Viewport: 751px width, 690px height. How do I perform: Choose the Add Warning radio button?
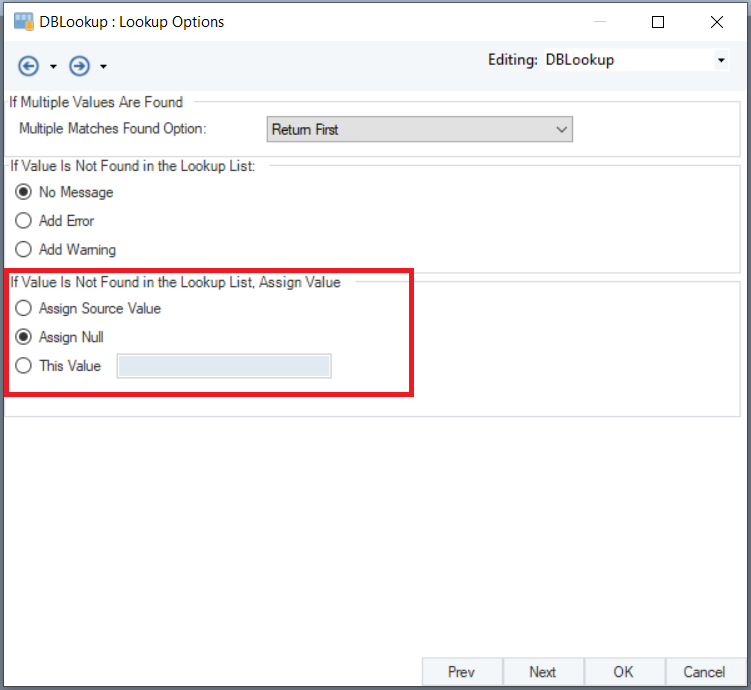point(24,250)
